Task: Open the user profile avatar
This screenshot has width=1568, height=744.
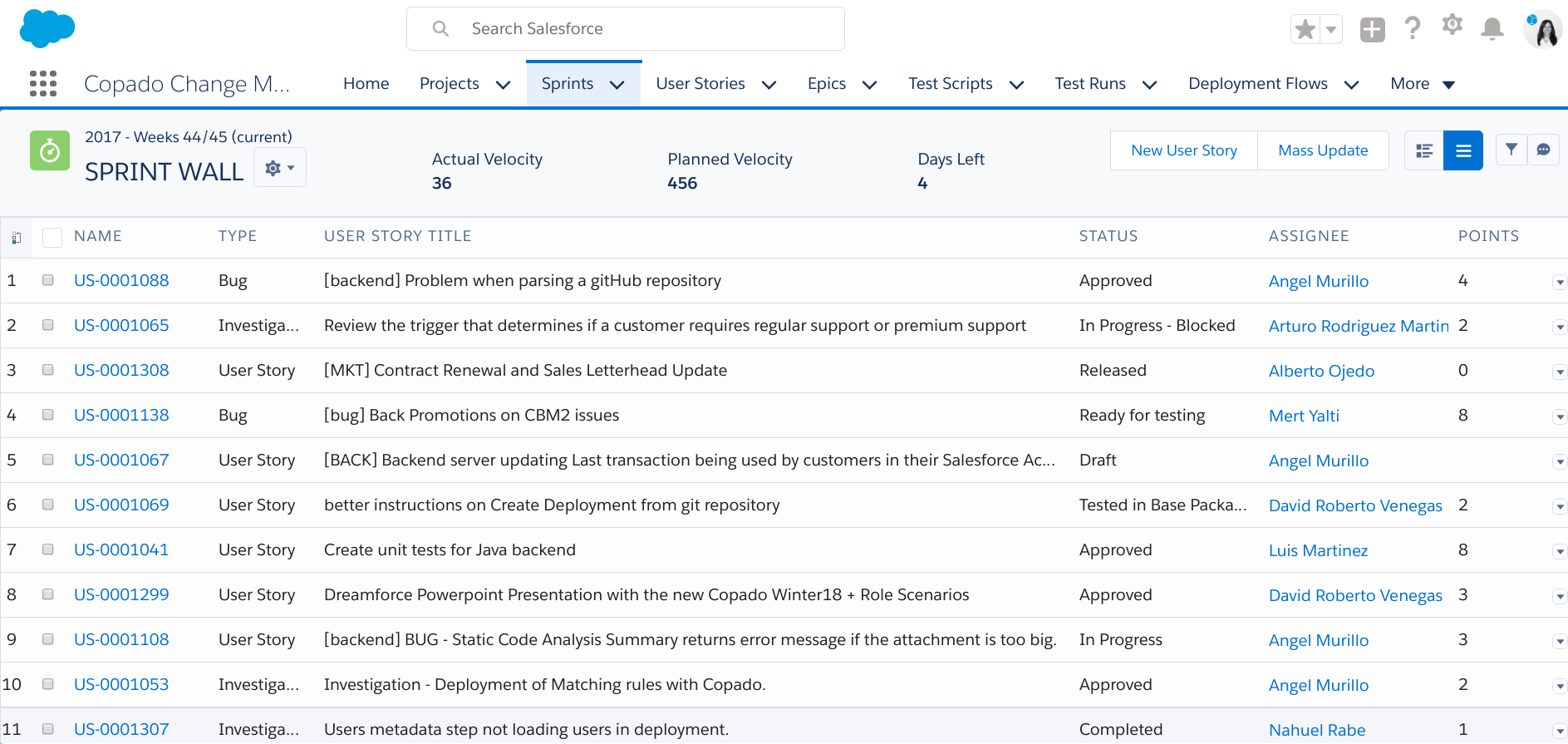Action: click(1542, 29)
